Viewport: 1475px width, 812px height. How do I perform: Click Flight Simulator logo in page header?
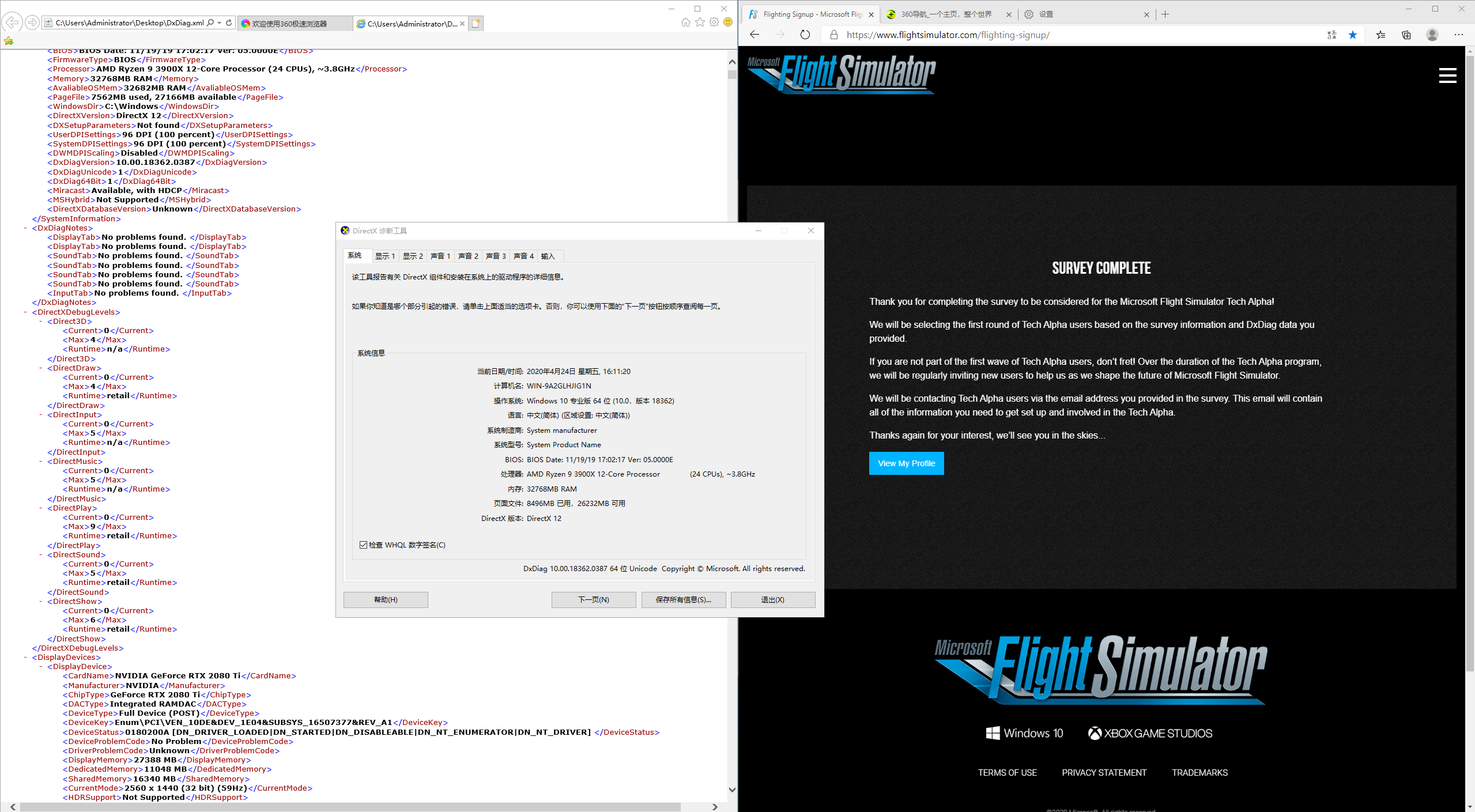point(842,74)
